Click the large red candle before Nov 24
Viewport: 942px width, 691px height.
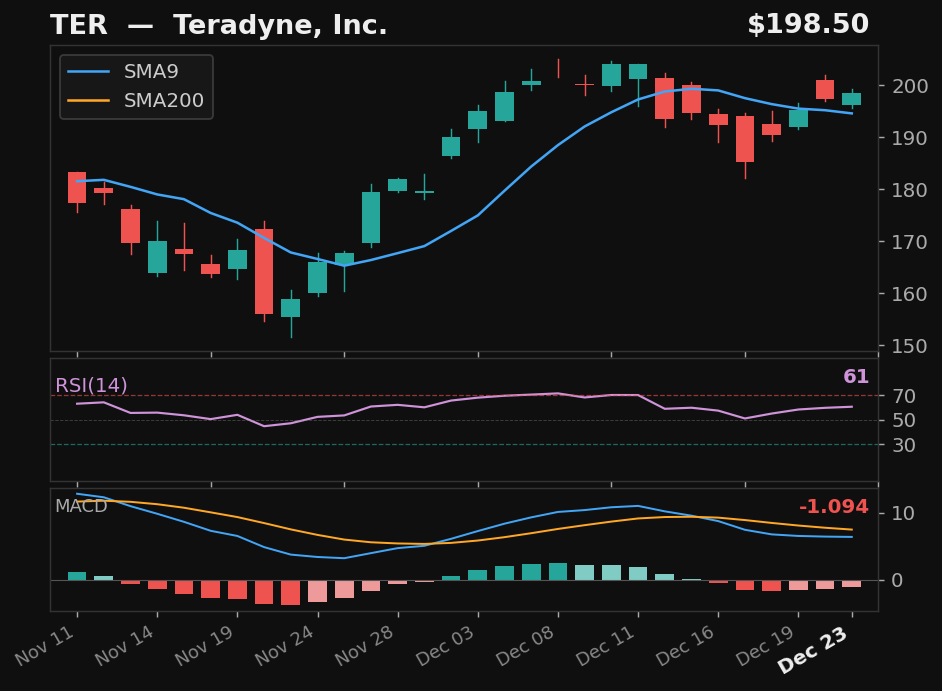pos(264,272)
